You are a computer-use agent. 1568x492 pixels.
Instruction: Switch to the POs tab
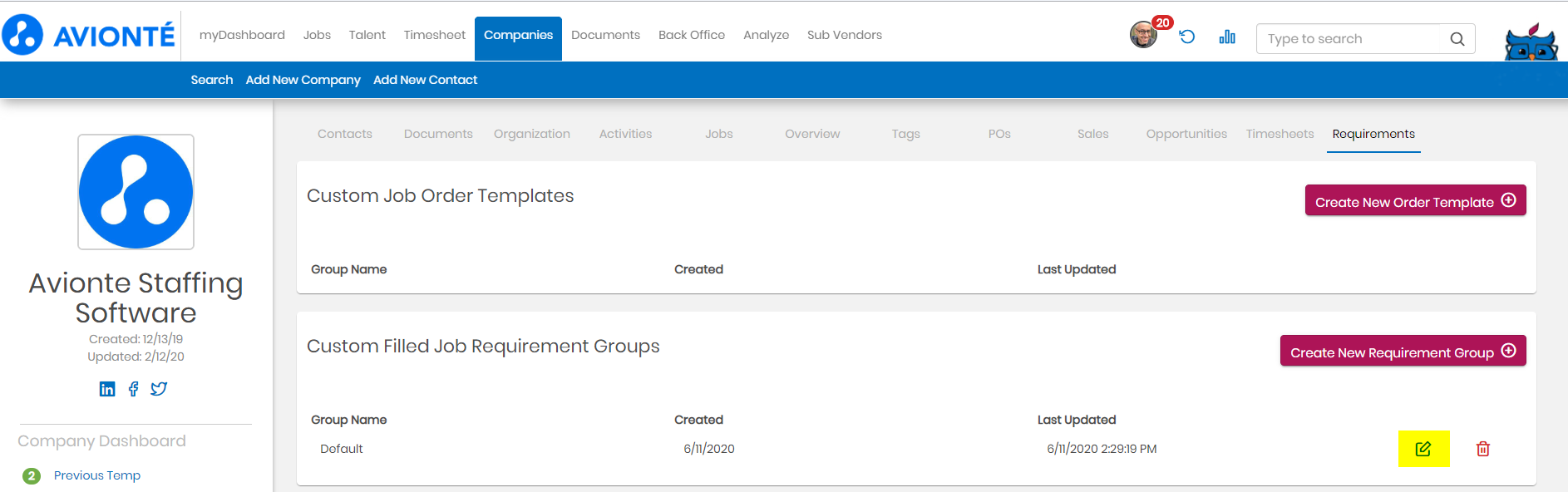(x=999, y=134)
